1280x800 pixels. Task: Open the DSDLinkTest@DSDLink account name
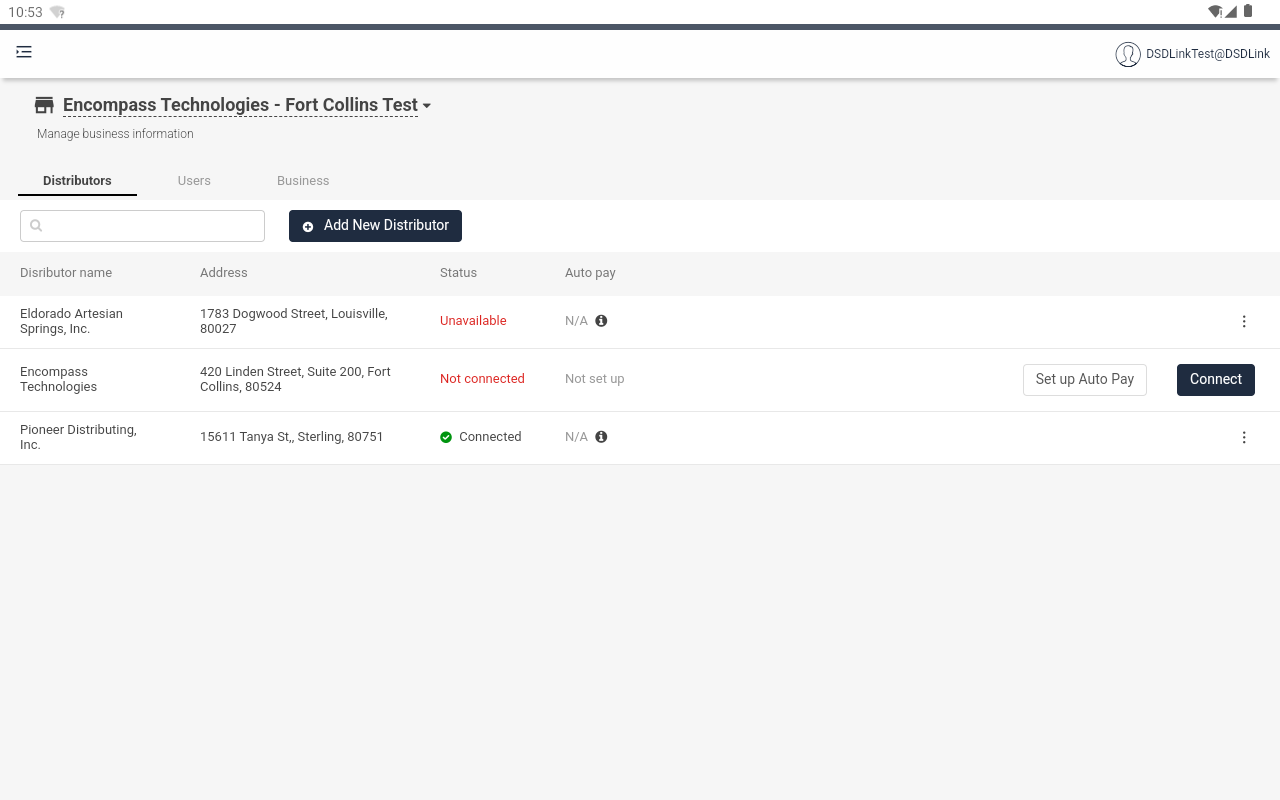[x=1208, y=54]
